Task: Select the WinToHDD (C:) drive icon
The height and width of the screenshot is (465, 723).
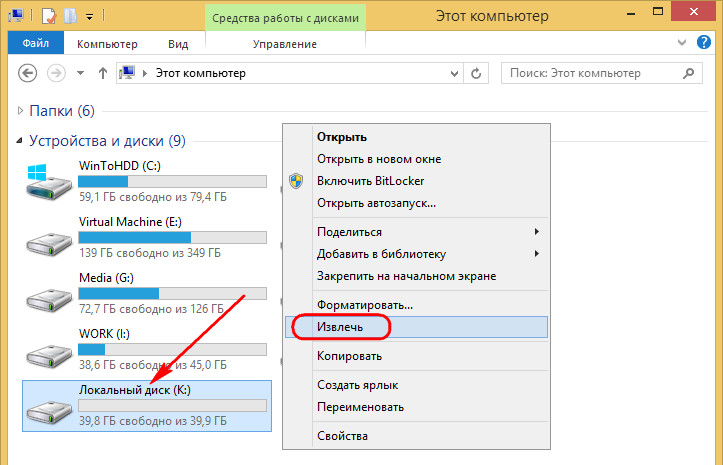Action: click(x=49, y=181)
